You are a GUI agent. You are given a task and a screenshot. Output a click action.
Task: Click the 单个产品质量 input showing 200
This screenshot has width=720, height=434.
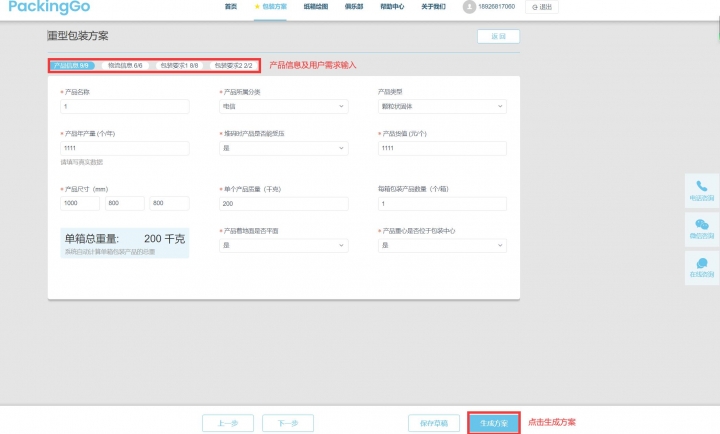pos(283,203)
